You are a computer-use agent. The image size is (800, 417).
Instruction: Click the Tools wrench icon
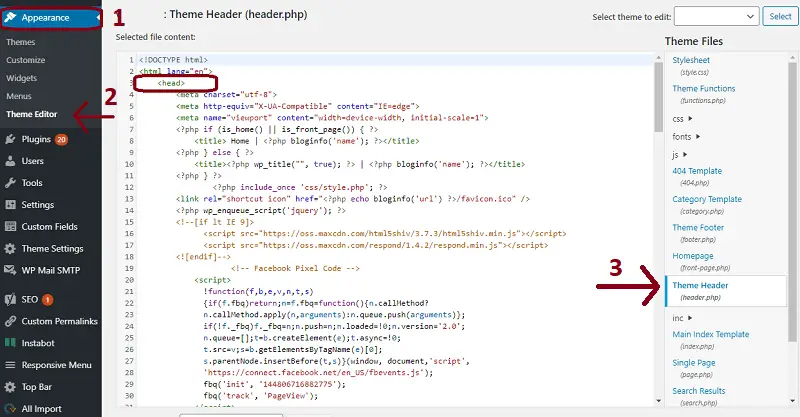coord(10,183)
